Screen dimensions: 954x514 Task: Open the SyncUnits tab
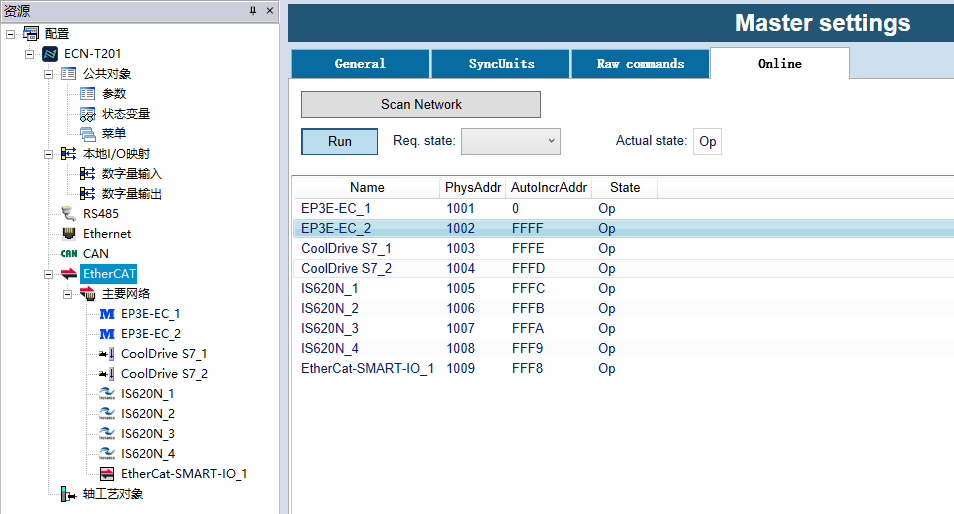coord(501,64)
